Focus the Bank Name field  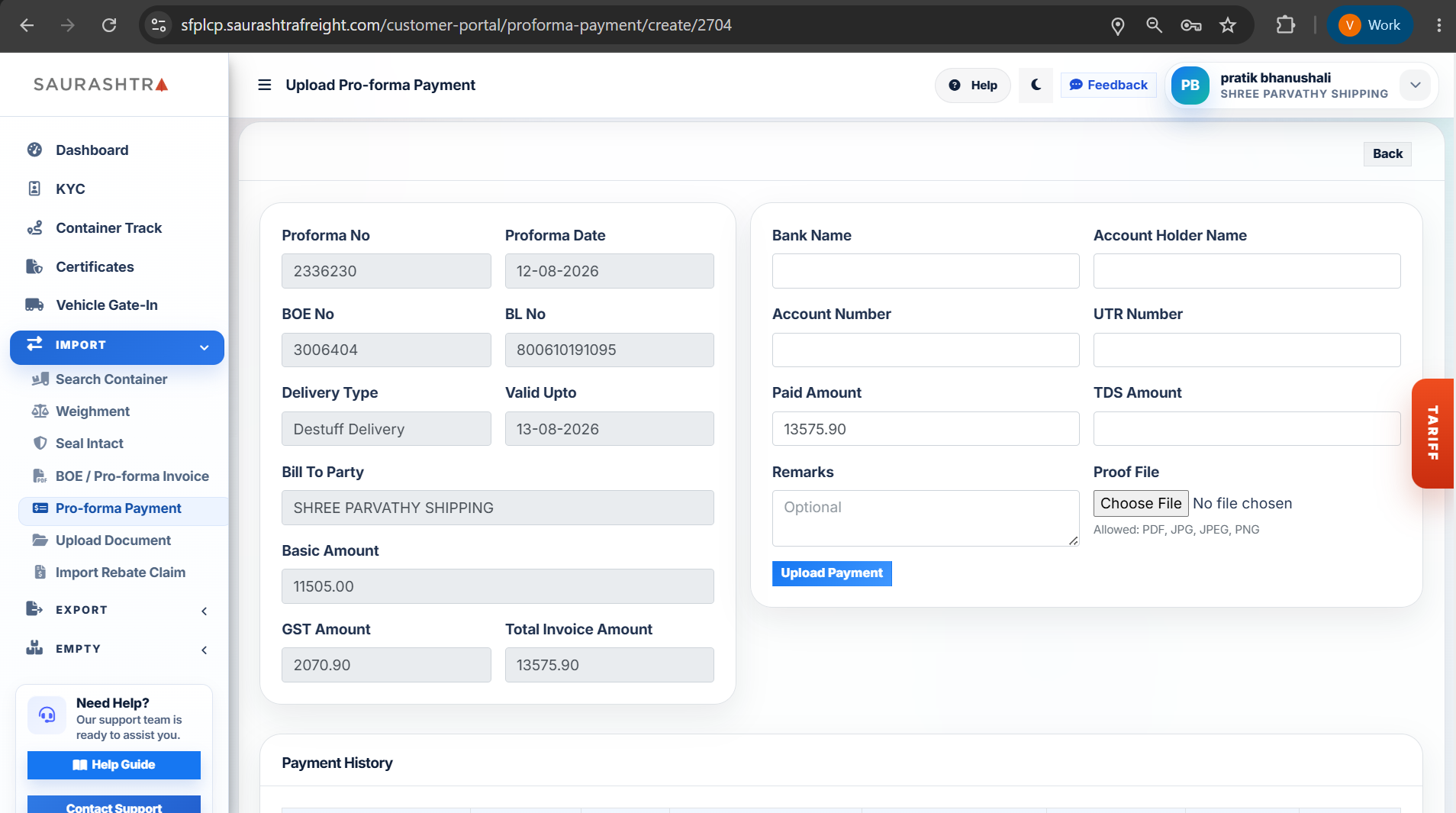click(926, 271)
